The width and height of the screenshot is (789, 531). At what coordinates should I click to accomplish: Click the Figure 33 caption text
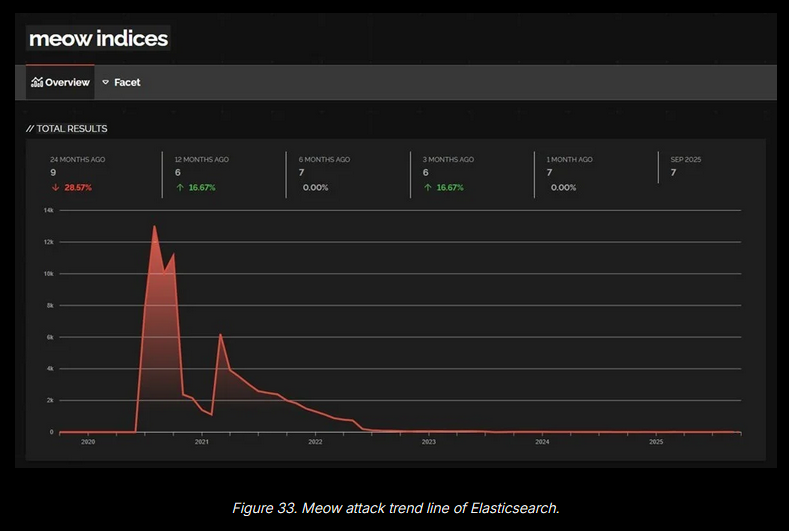click(x=395, y=508)
